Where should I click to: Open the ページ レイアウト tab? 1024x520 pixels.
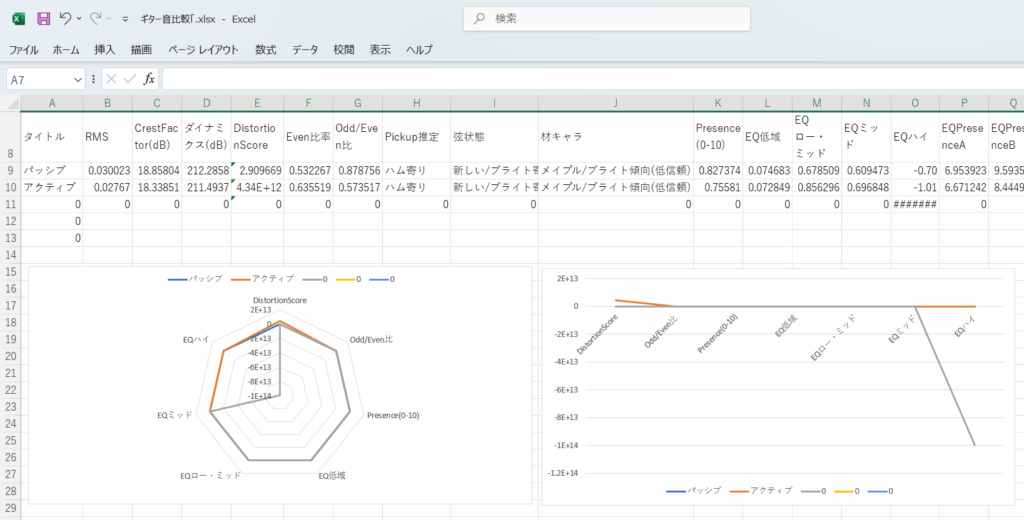[203, 49]
